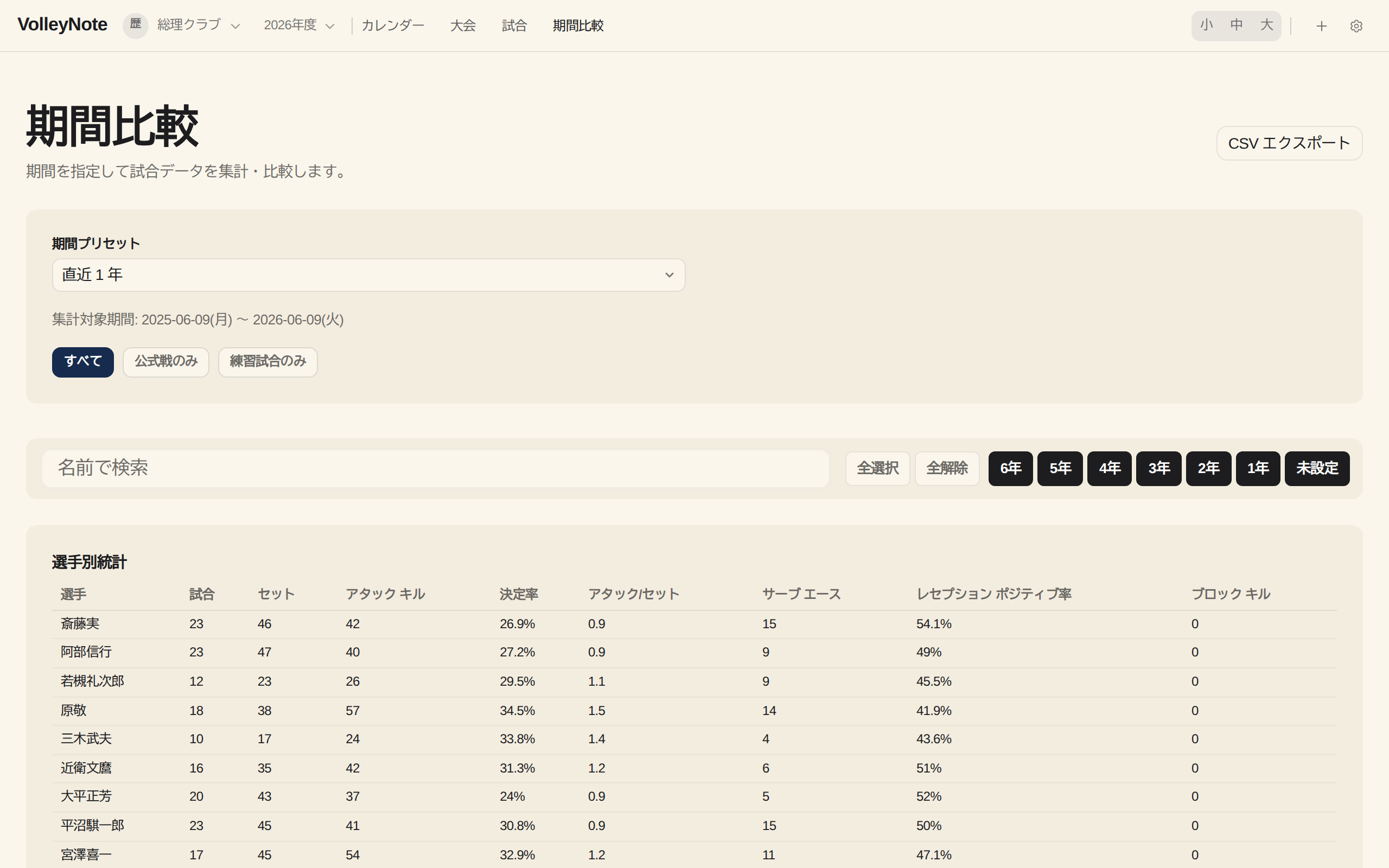Go to the 大会 tab
The width and height of the screenshot is (1389, 868).
pos(463,26)
